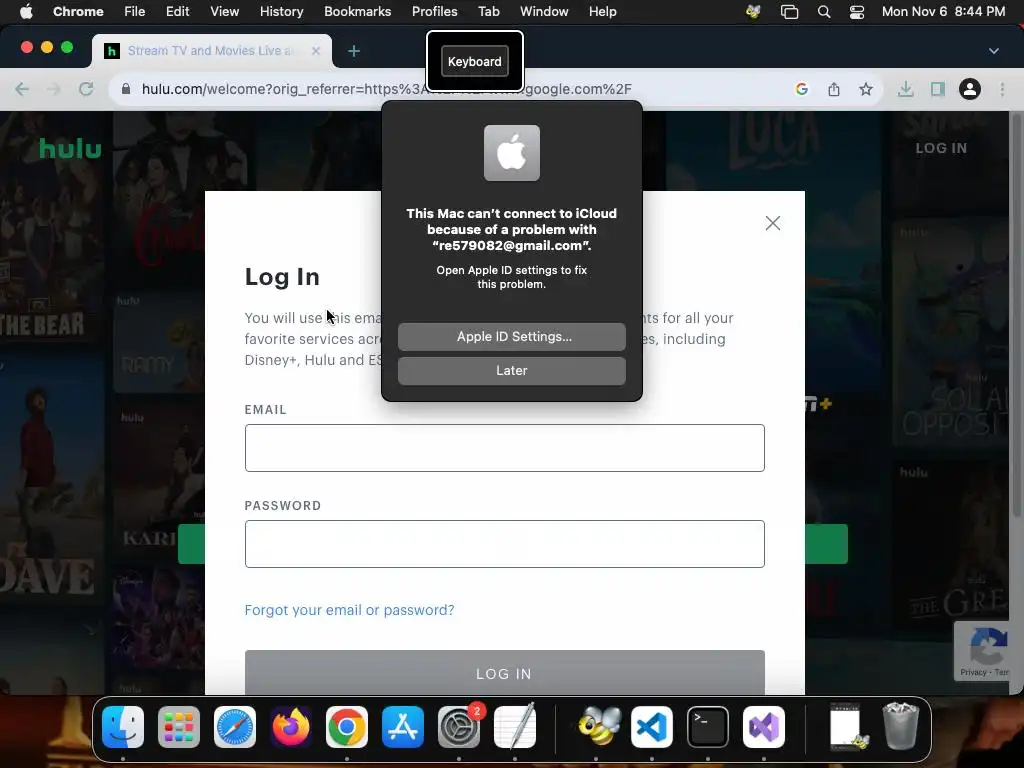Screen dimensions: 1024x768
Task: Click the Google icon in the address bar
Action: coord(802,89)
